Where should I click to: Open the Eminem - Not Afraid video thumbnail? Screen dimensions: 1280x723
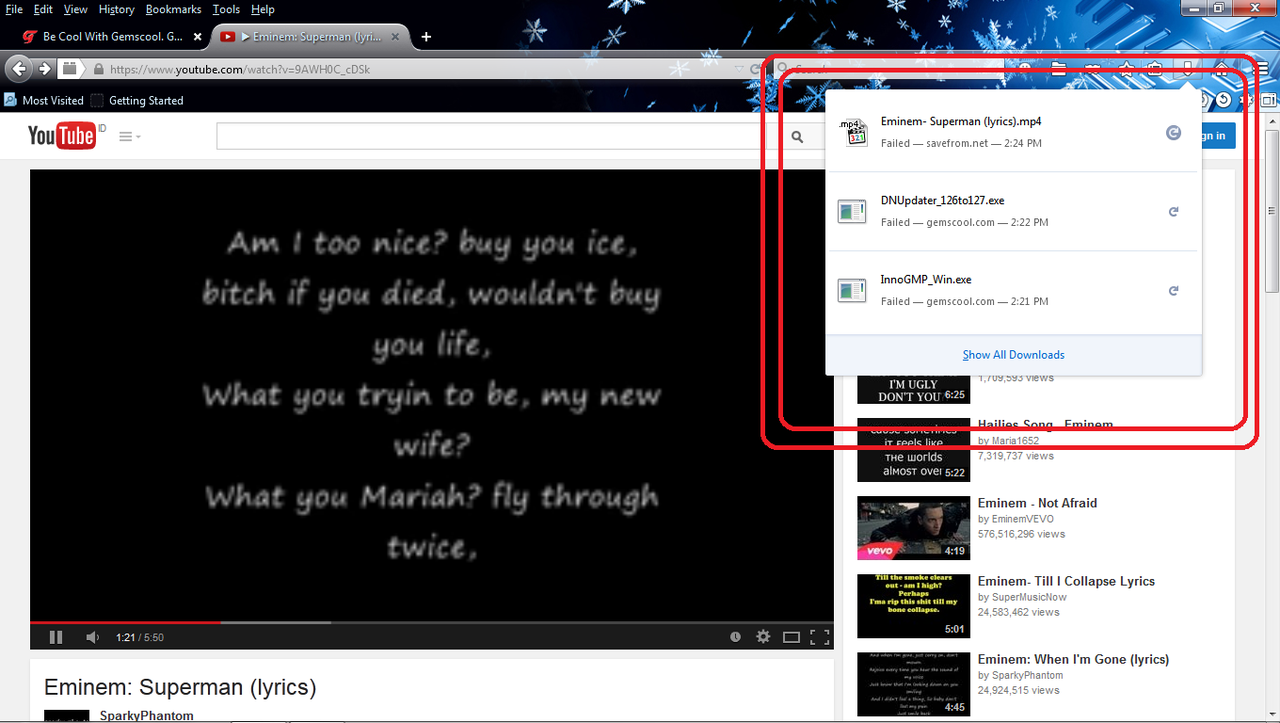click(x=914, y=527)
